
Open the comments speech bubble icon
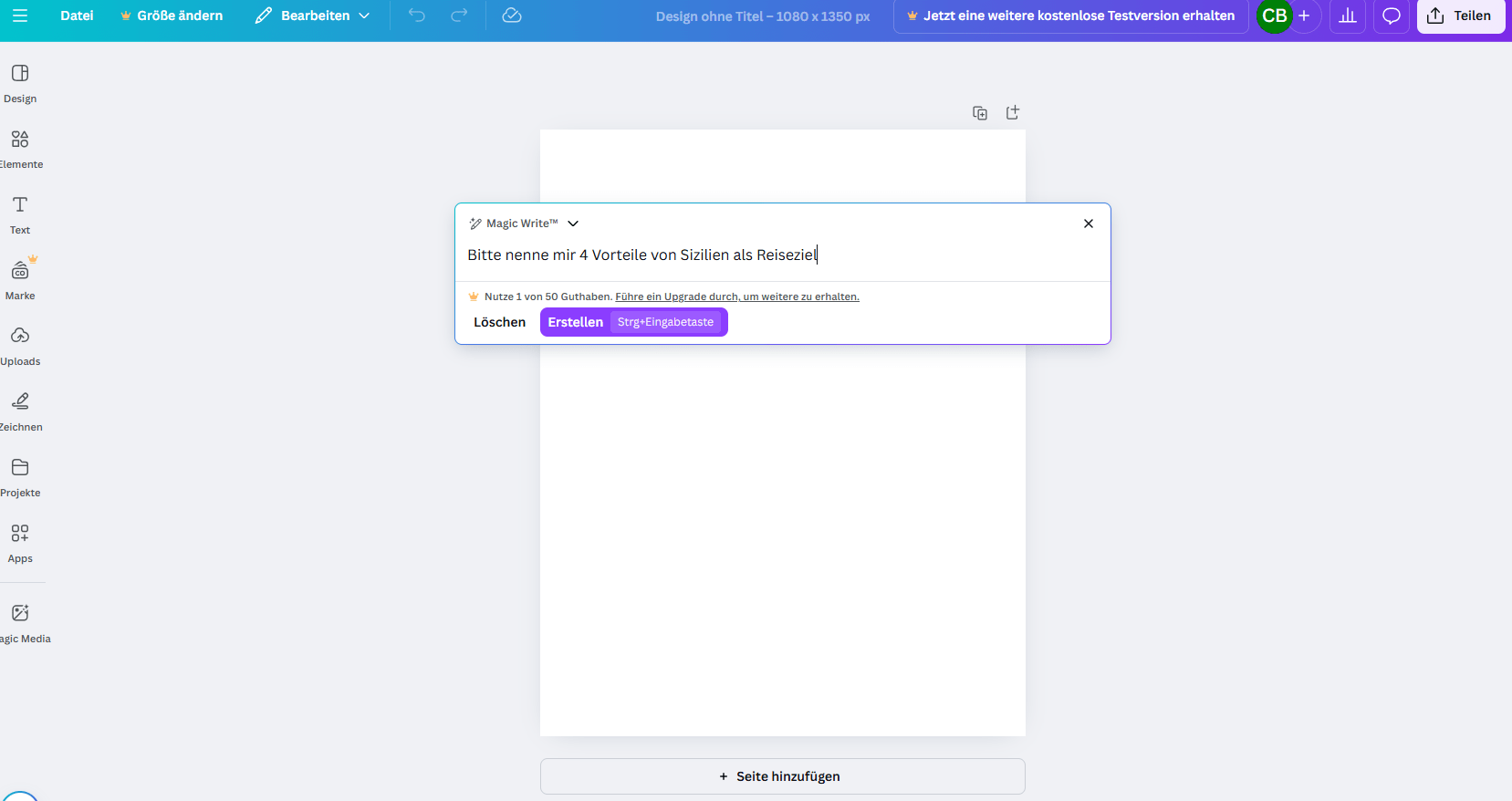pyautogui.click(x=1391, y=16)
